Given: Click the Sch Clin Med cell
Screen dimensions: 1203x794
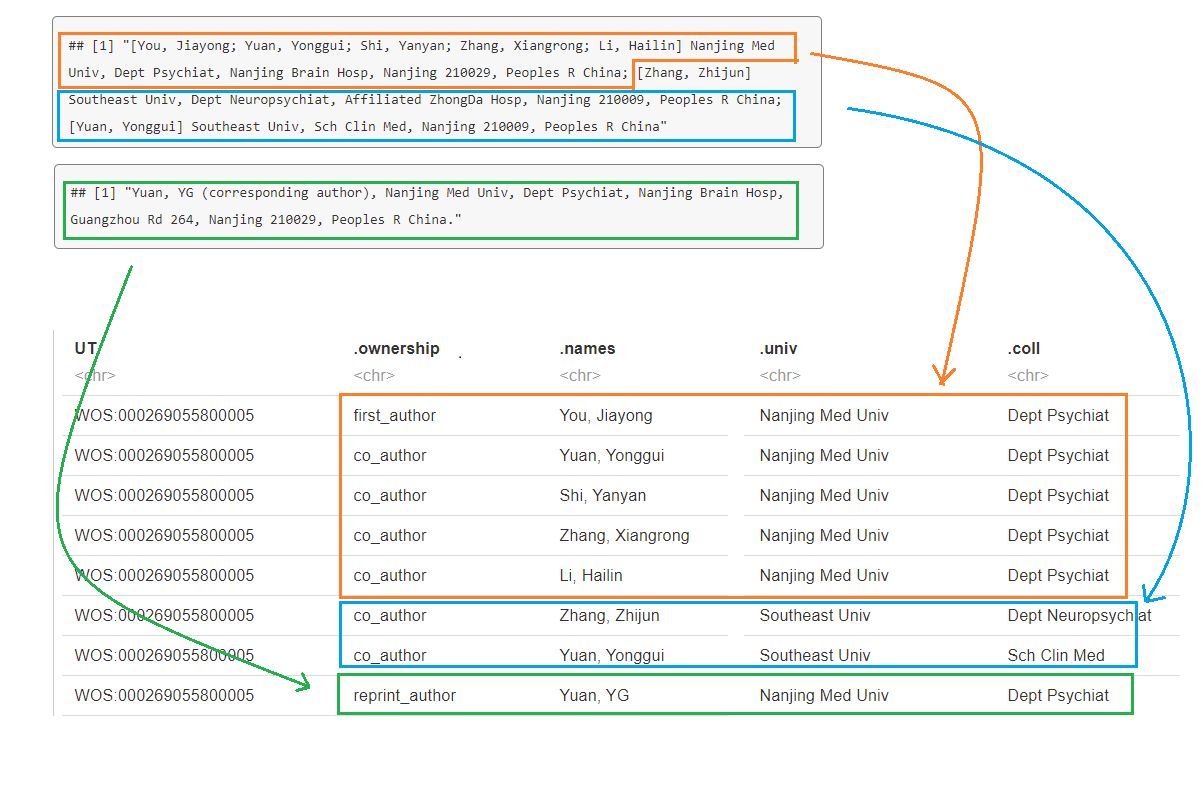Looking at the screenshot, I should click(1056, 656).
